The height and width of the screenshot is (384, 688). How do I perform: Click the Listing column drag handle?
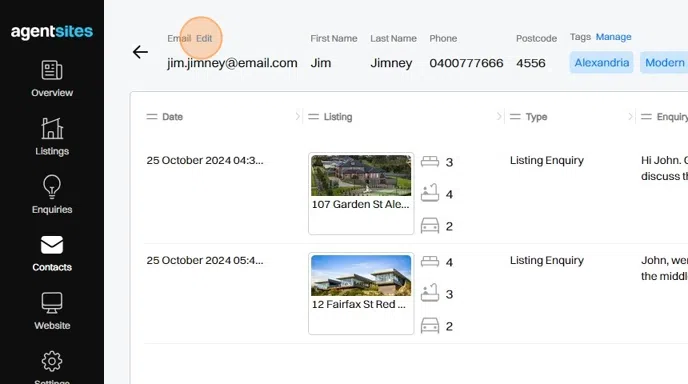click(313, 117)
